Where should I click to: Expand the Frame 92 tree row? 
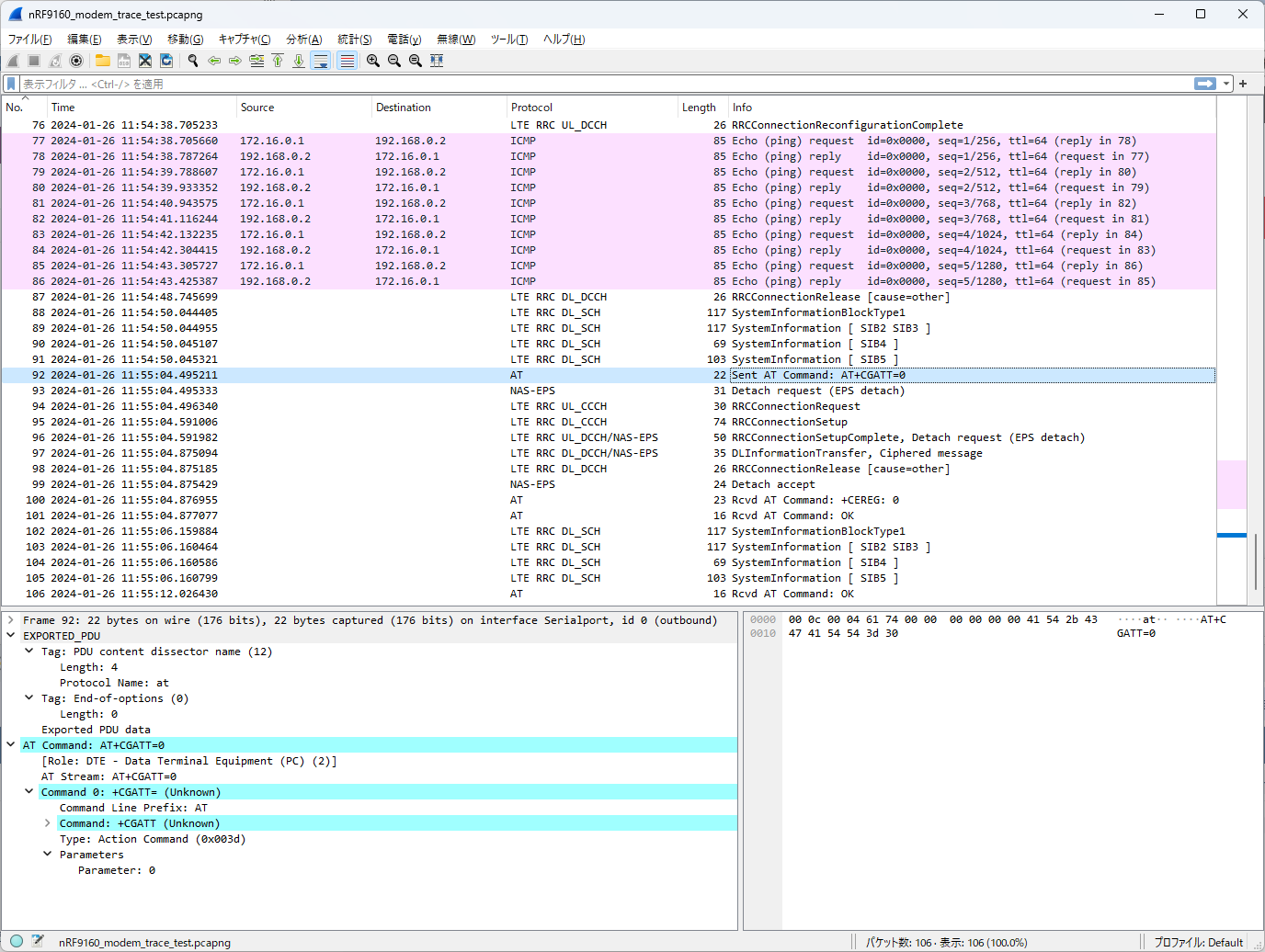[11, 620]
